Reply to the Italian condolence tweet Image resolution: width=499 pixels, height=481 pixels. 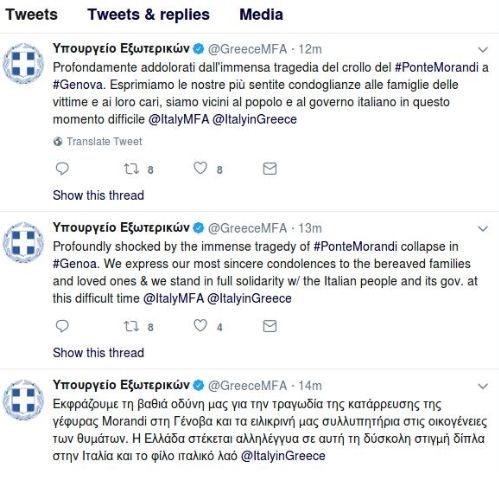click(62, 169)
